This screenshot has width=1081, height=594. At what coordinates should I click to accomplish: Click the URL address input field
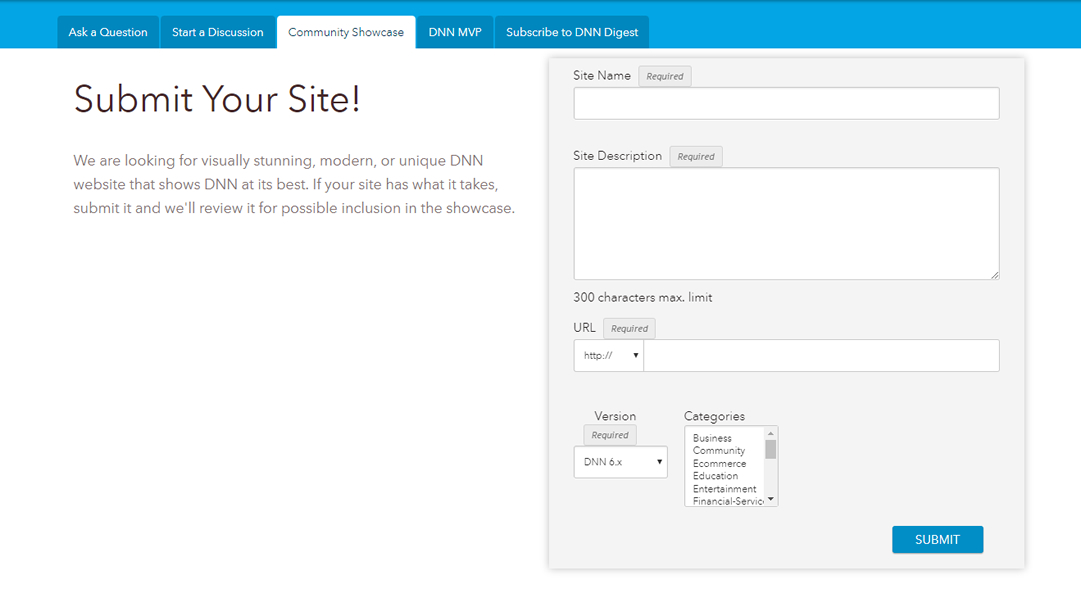click(x=820, y=356)
